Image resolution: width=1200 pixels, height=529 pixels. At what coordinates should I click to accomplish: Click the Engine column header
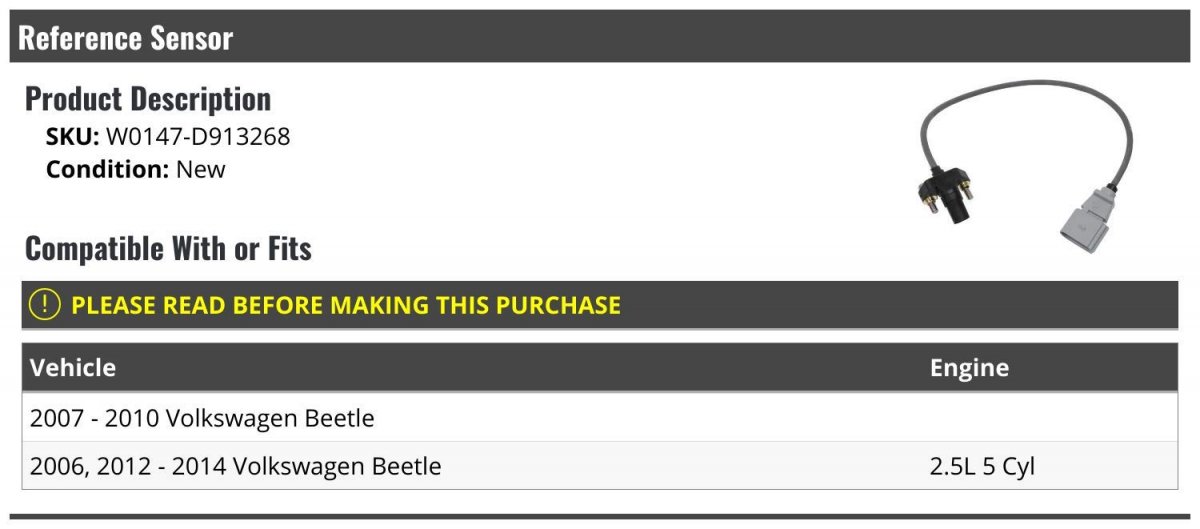tap(969, 368)
